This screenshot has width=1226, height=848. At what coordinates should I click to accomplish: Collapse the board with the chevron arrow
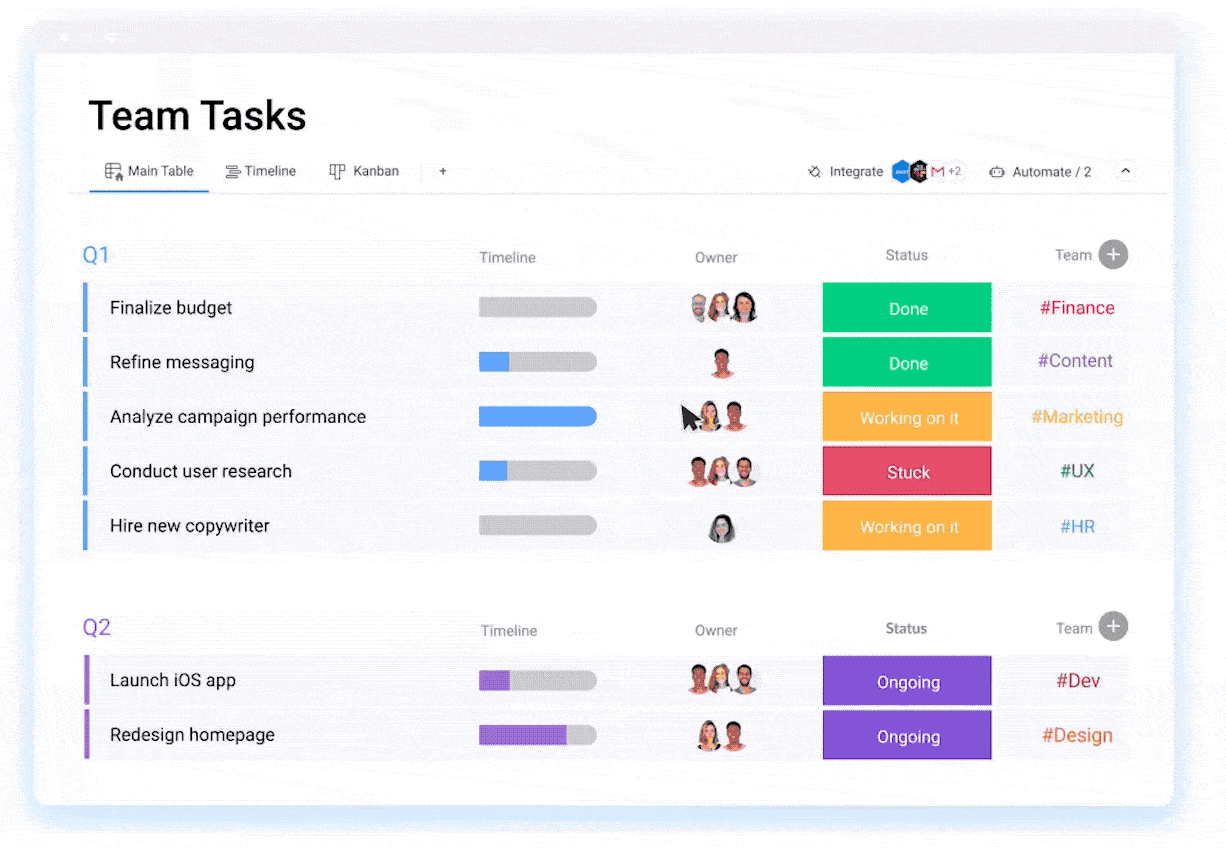coord(1125,171)
